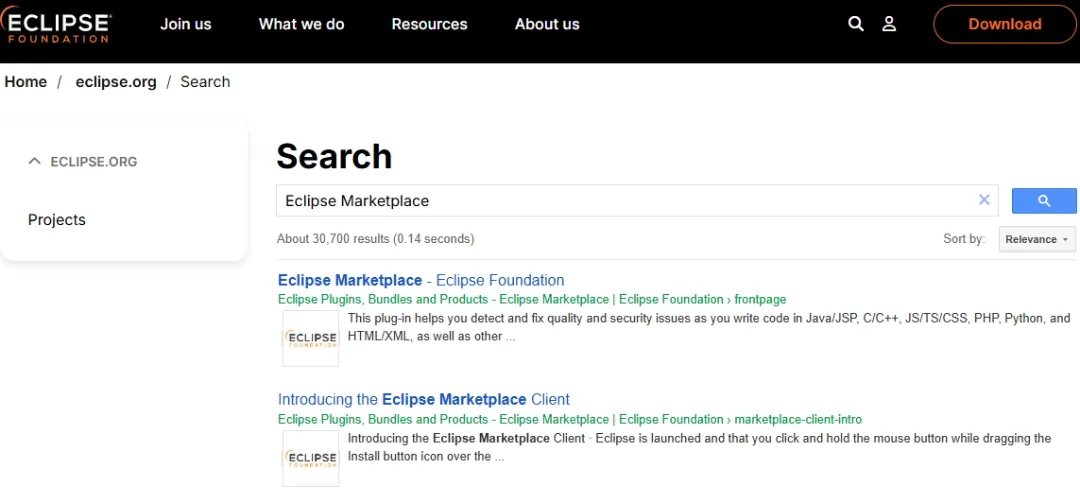Collapse the ECLIPSE.ORG sidebar section

point(83,162)
